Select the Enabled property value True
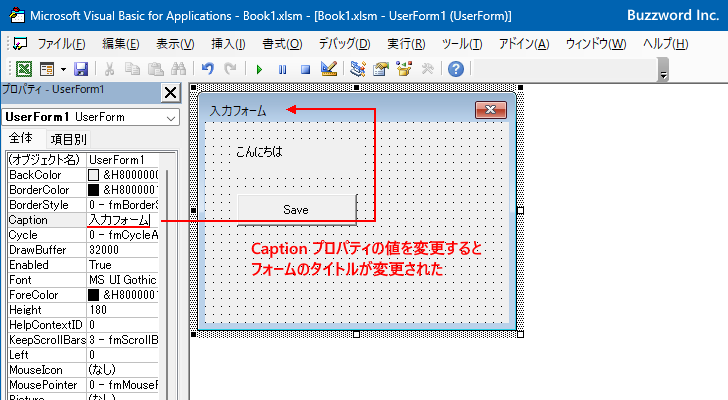Viewport: 728px width, 400px height. pyautogui.click(x=123, y=265)
